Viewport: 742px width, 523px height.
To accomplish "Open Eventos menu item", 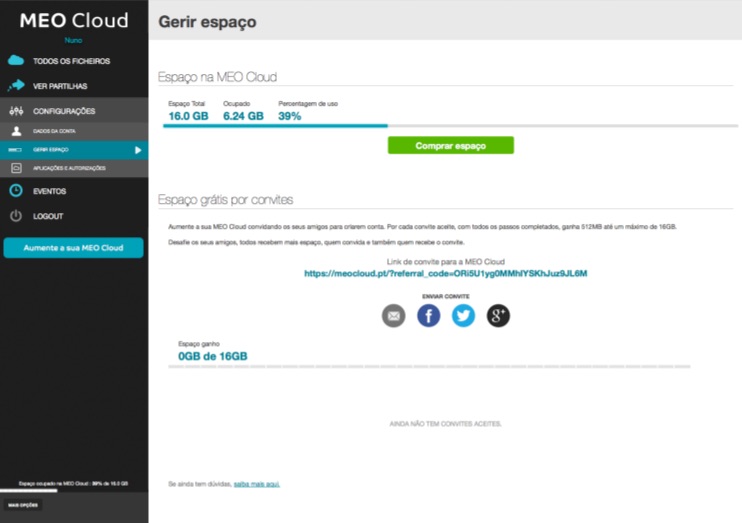I will [74, 191].
